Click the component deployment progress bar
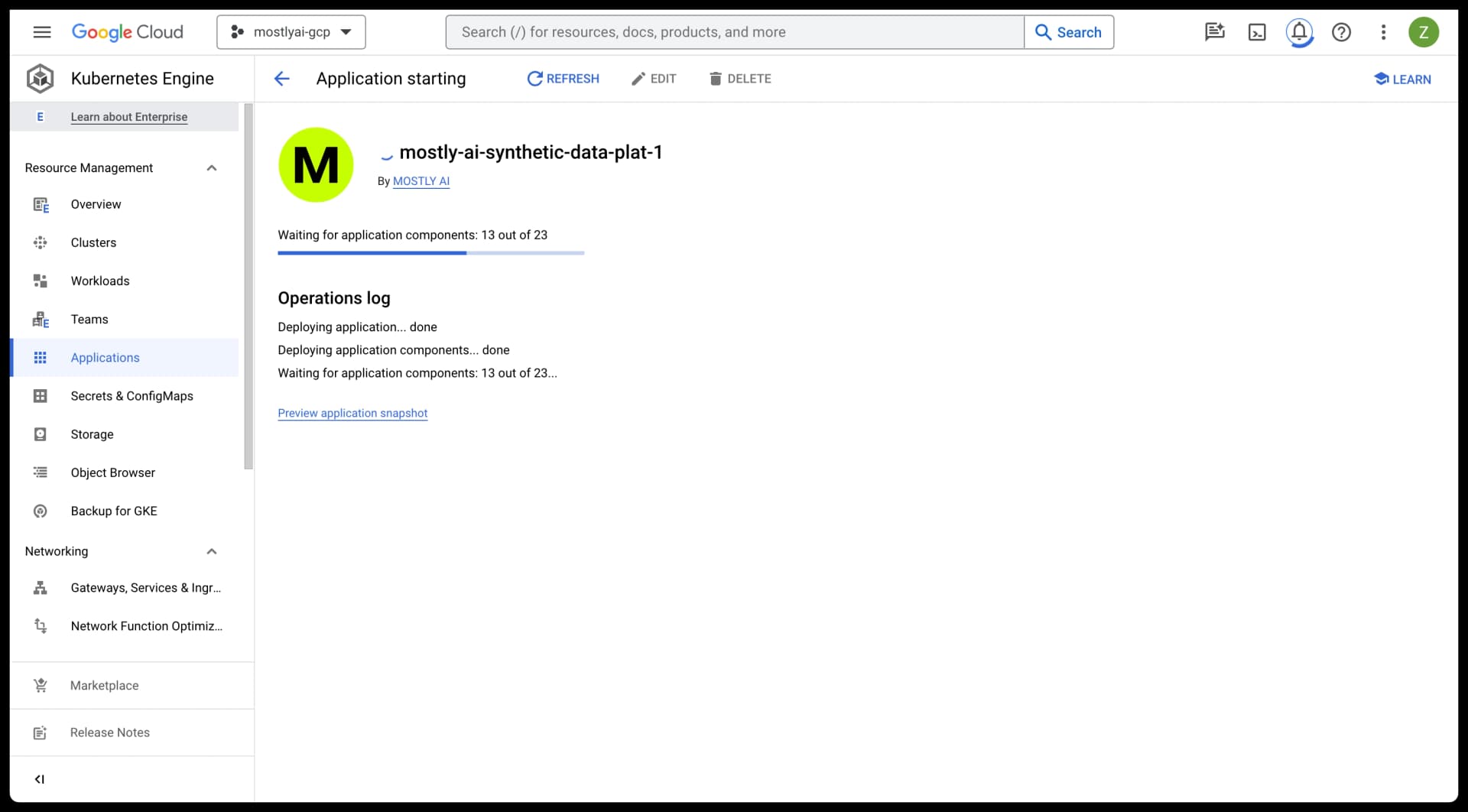 coord(430,252)
